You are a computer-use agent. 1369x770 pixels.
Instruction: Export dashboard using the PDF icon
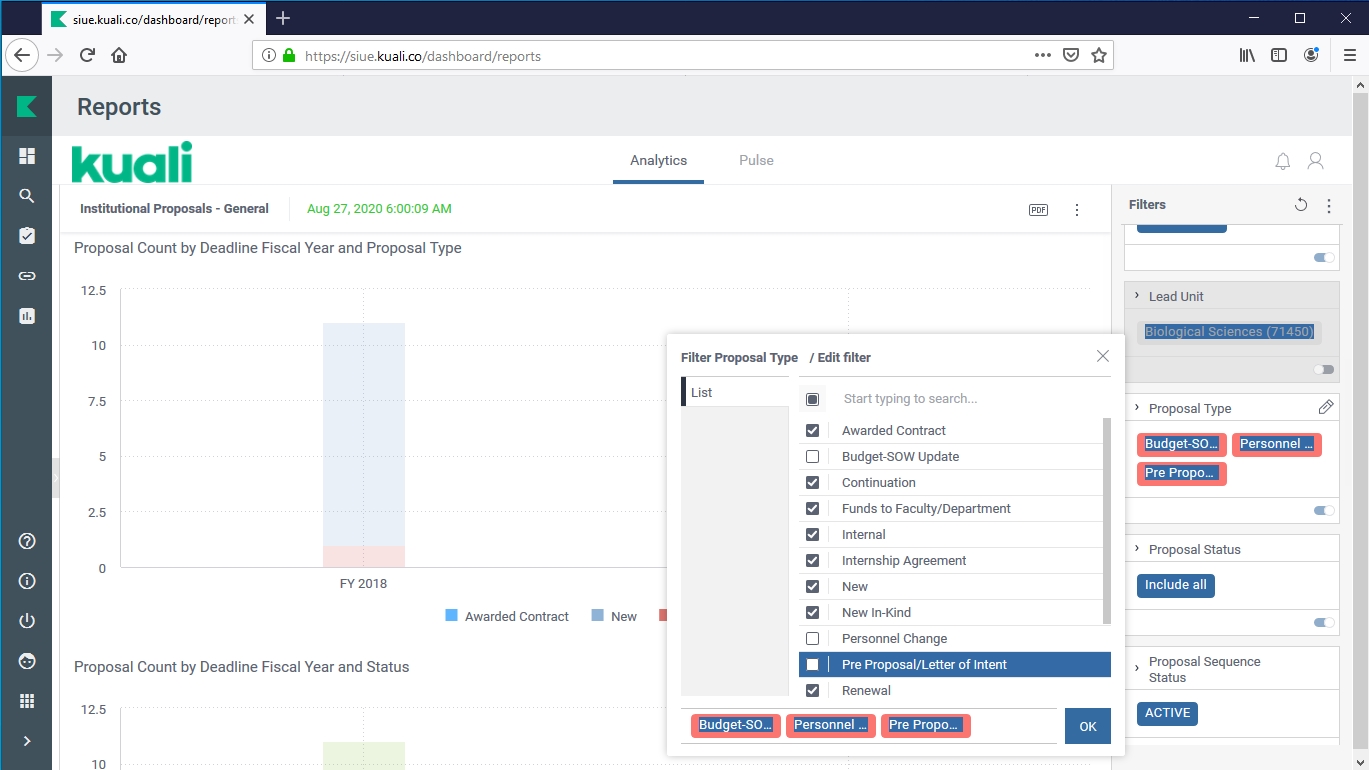pos(1038,210)
